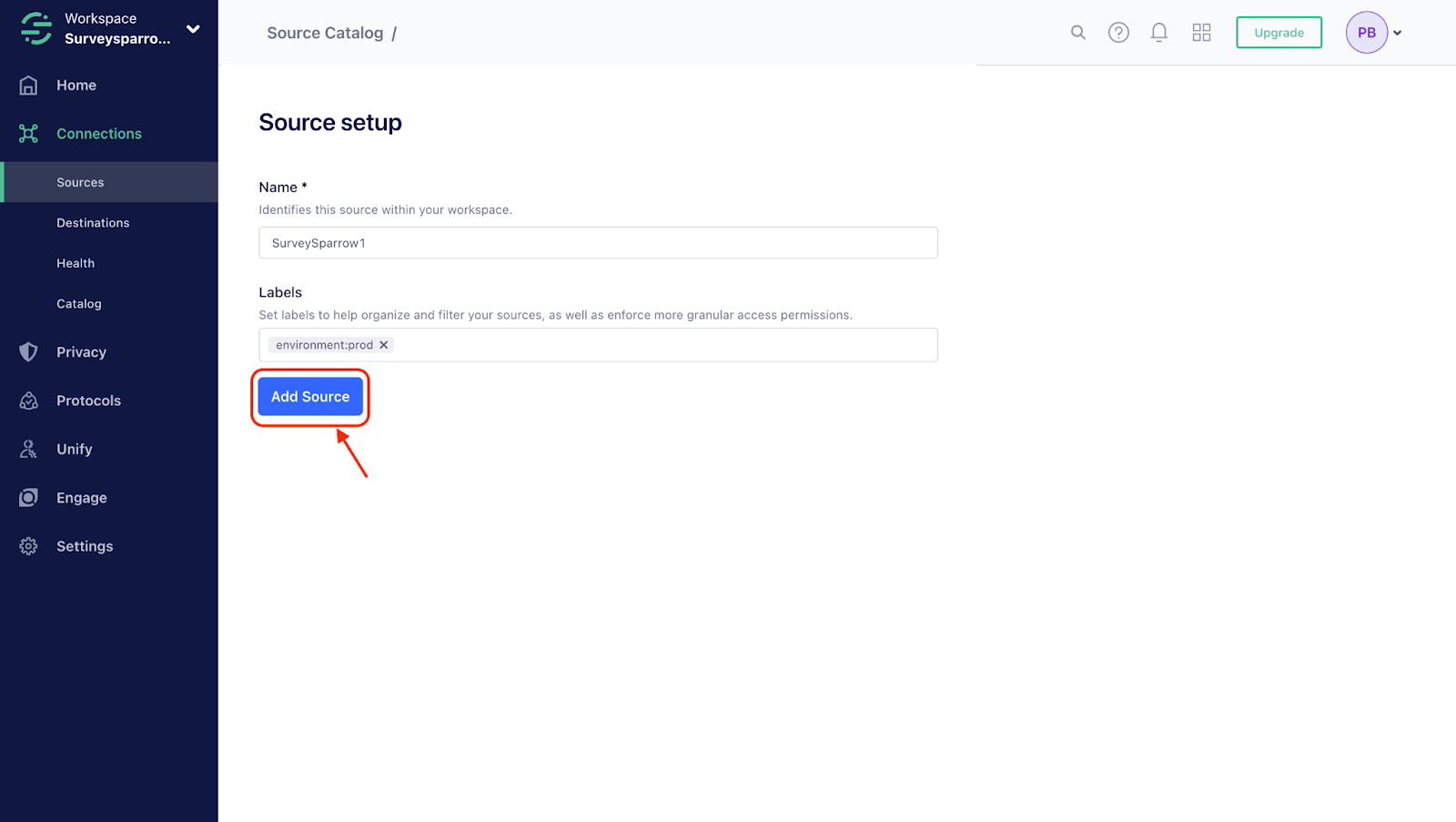This screenshot has height=822, width=1456.
Task: Click the Home house icon
Action: (x=29, y=86)
